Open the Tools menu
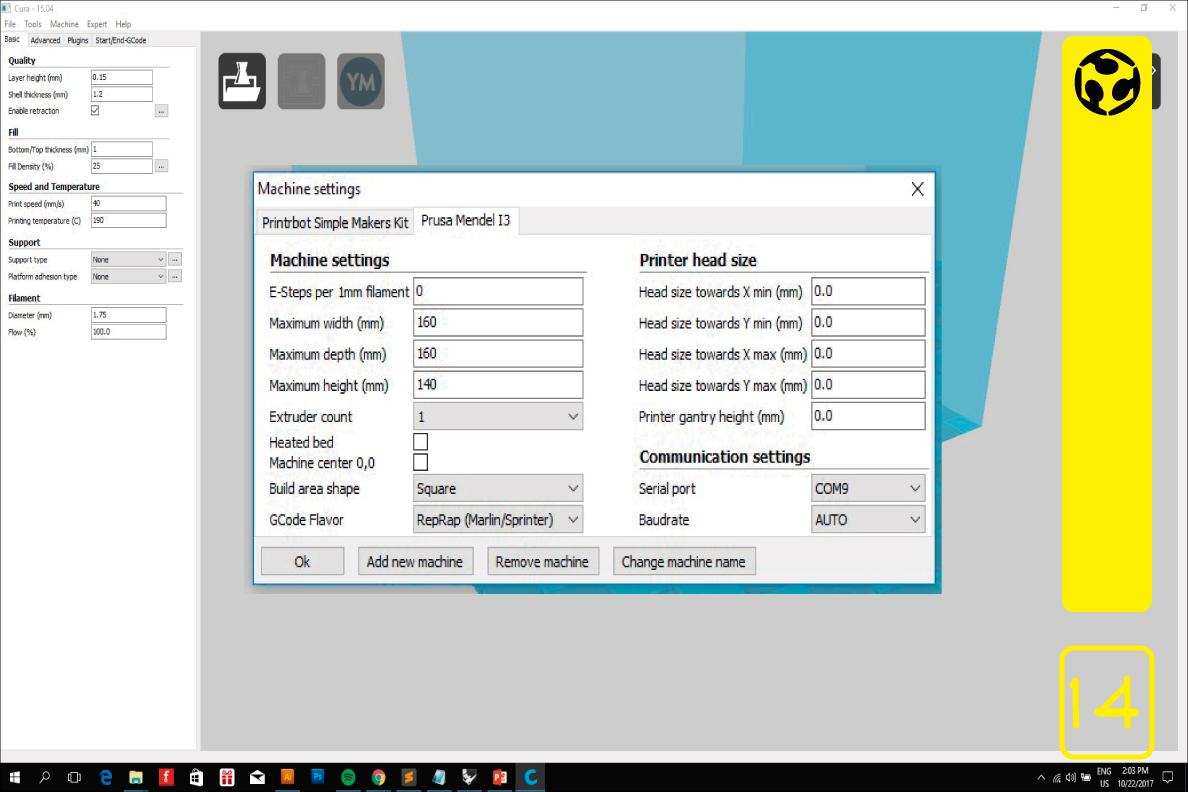The width and height of the screenshot is (1188, 792). (33, 24)
